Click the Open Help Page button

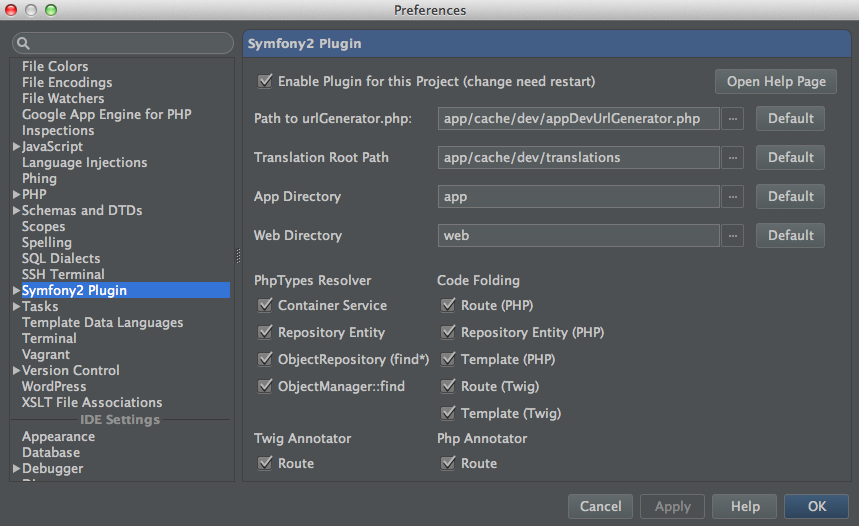(x=776, y=82)
